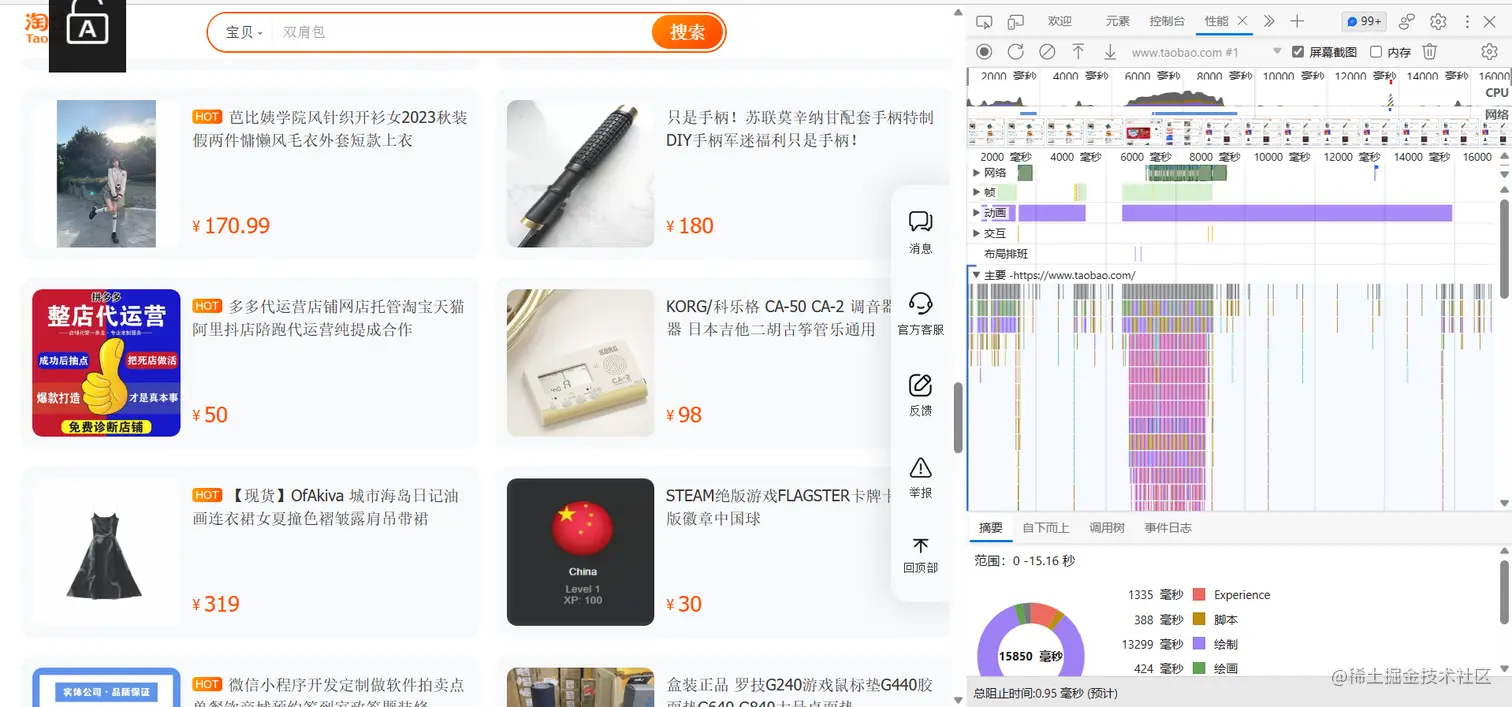This screenshot has height=707, width=1512.
Task: Switch to the 控制台 console tab
Action: click(x=1167, y=21)
